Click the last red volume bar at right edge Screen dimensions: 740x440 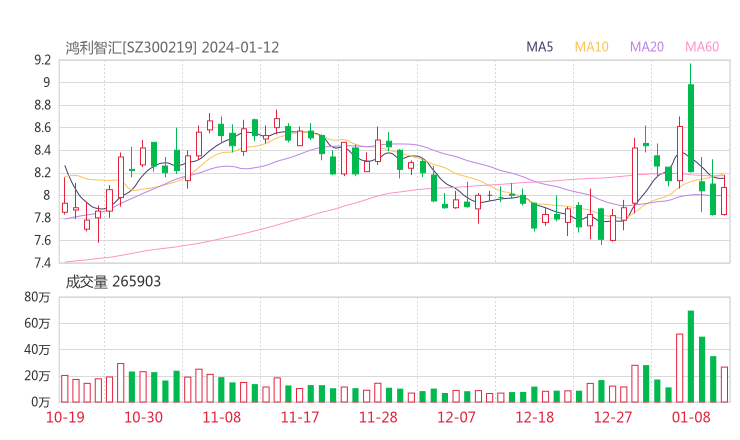(724, 385)
